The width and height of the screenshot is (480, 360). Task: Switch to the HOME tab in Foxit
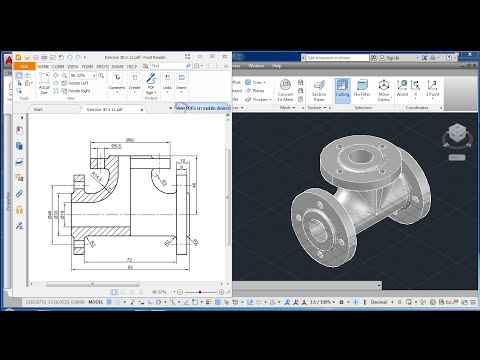pyautogui.click(x=43, y=67)
